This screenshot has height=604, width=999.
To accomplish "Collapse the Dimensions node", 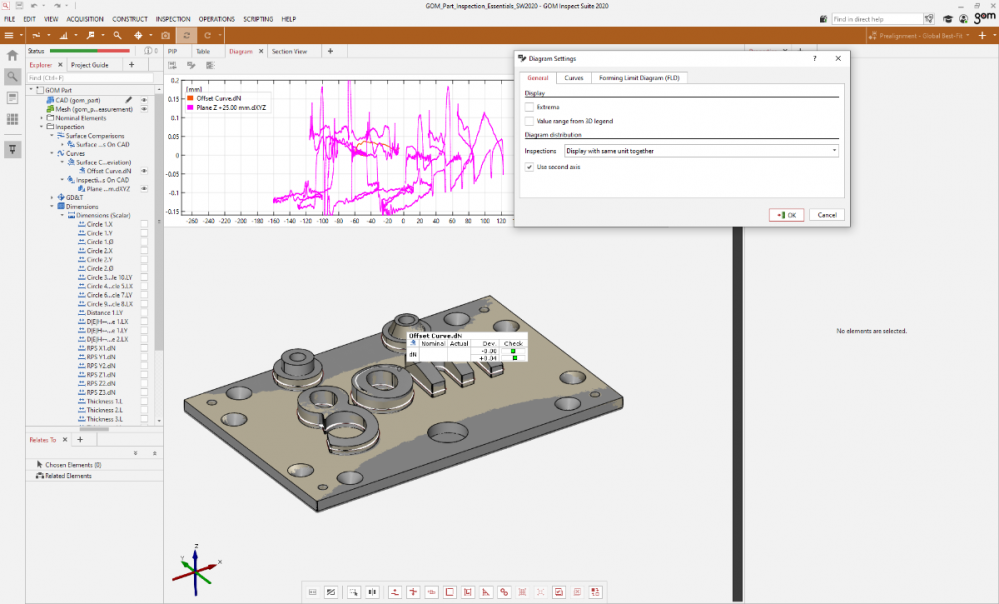I will pyautogui.click(x=52, y=206).
